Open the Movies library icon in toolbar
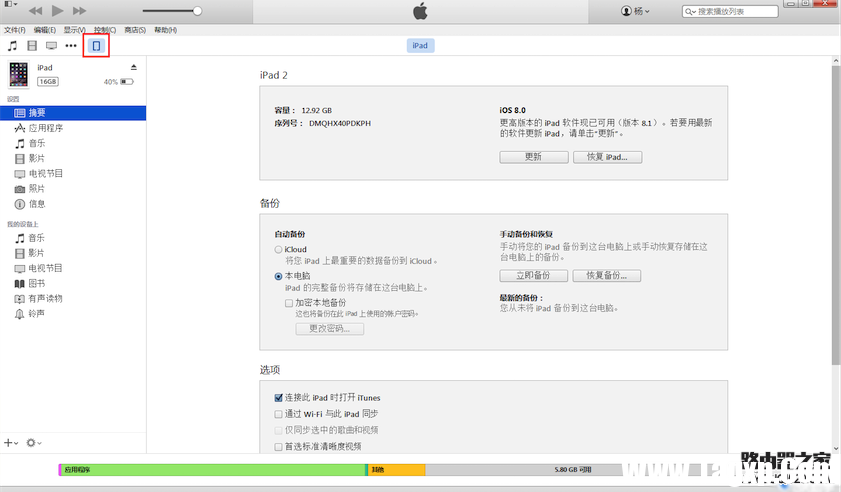This screenshot has height=492, width=841. coord(32,46)
